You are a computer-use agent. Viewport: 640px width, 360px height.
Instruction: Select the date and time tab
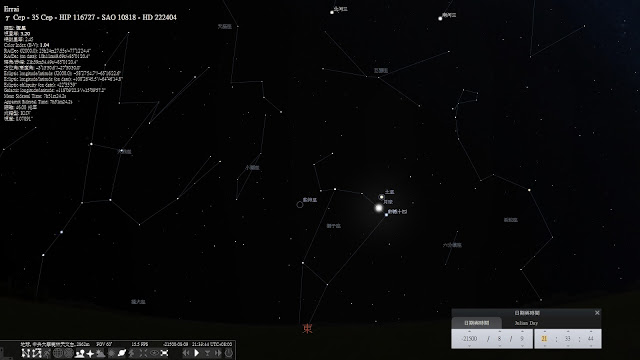click(477, 323)
